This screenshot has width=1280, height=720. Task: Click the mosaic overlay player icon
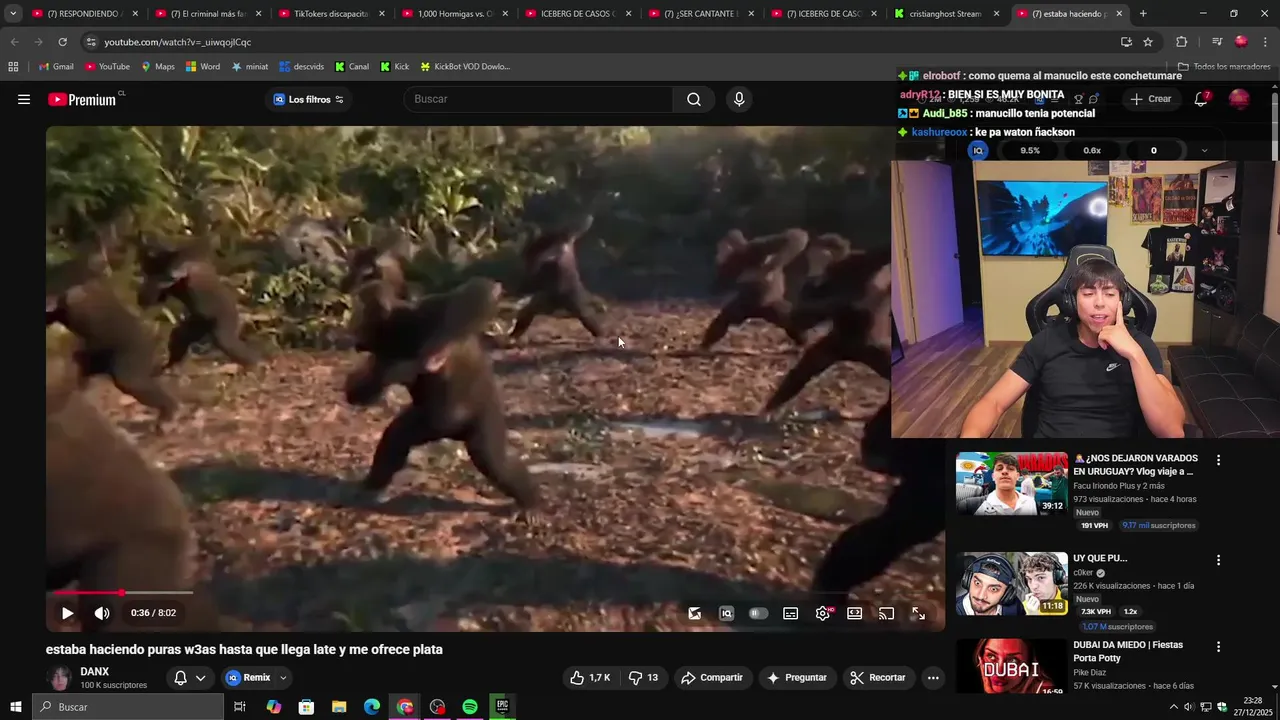click(x=695, y=613)
